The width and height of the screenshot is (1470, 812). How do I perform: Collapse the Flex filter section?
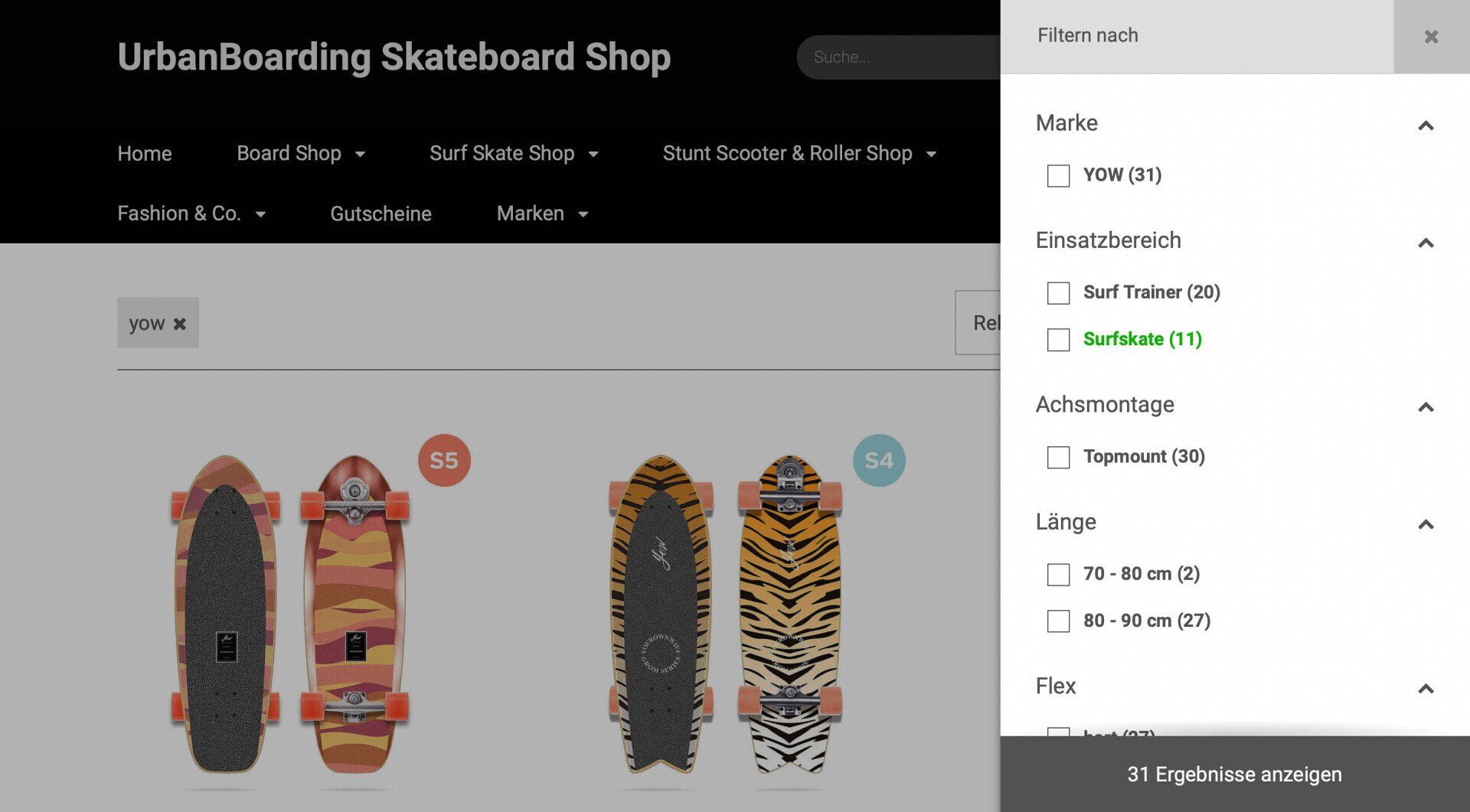coord(1425,689)
